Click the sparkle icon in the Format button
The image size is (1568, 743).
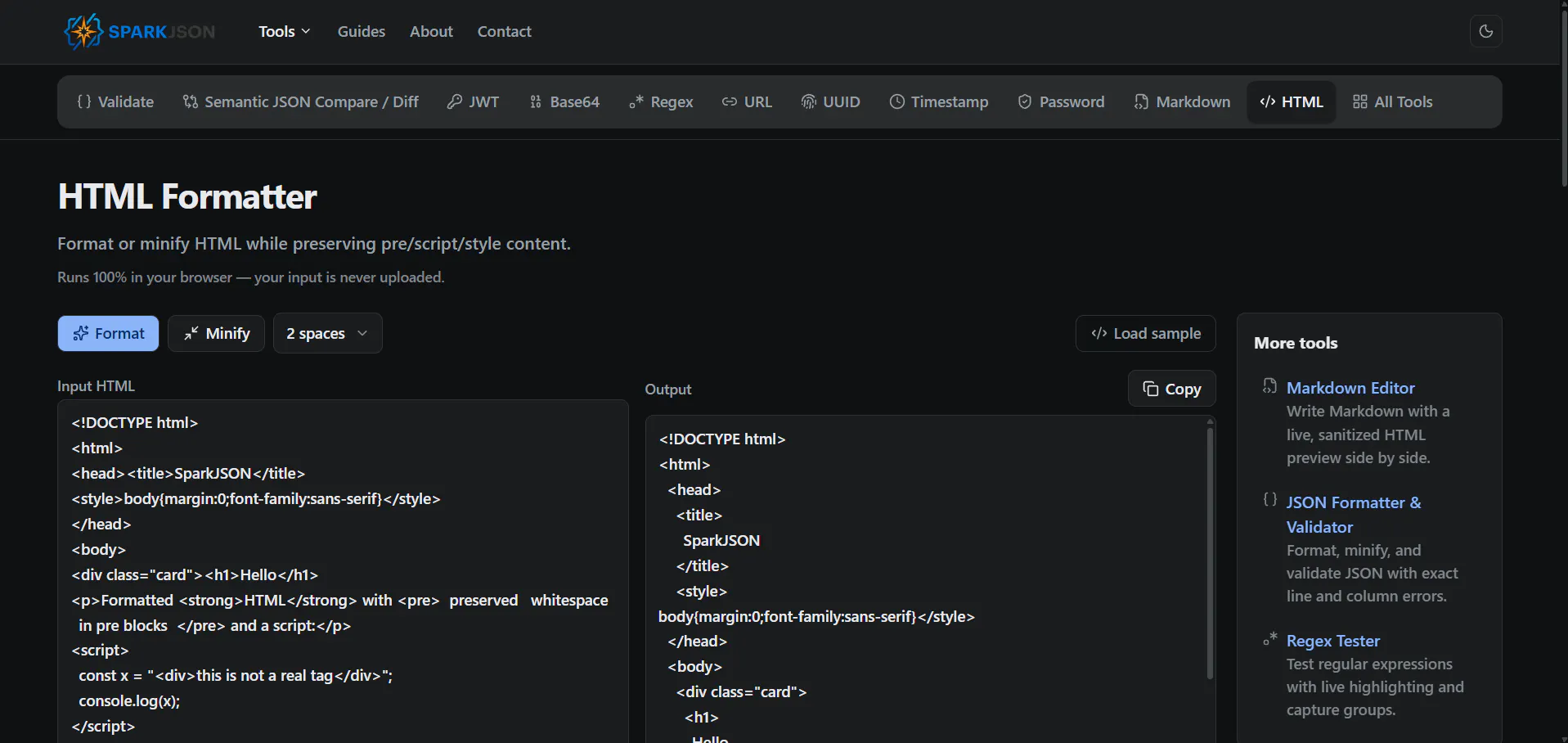[80, 333]
